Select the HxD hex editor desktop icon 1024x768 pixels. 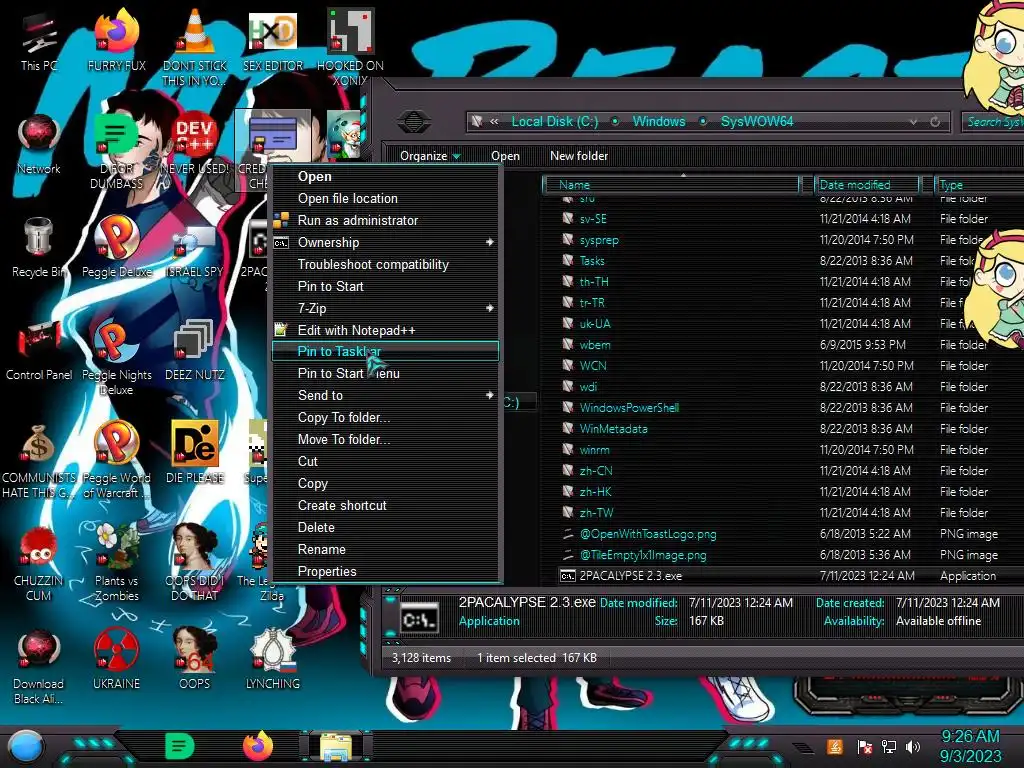click(x=272, y=40)
